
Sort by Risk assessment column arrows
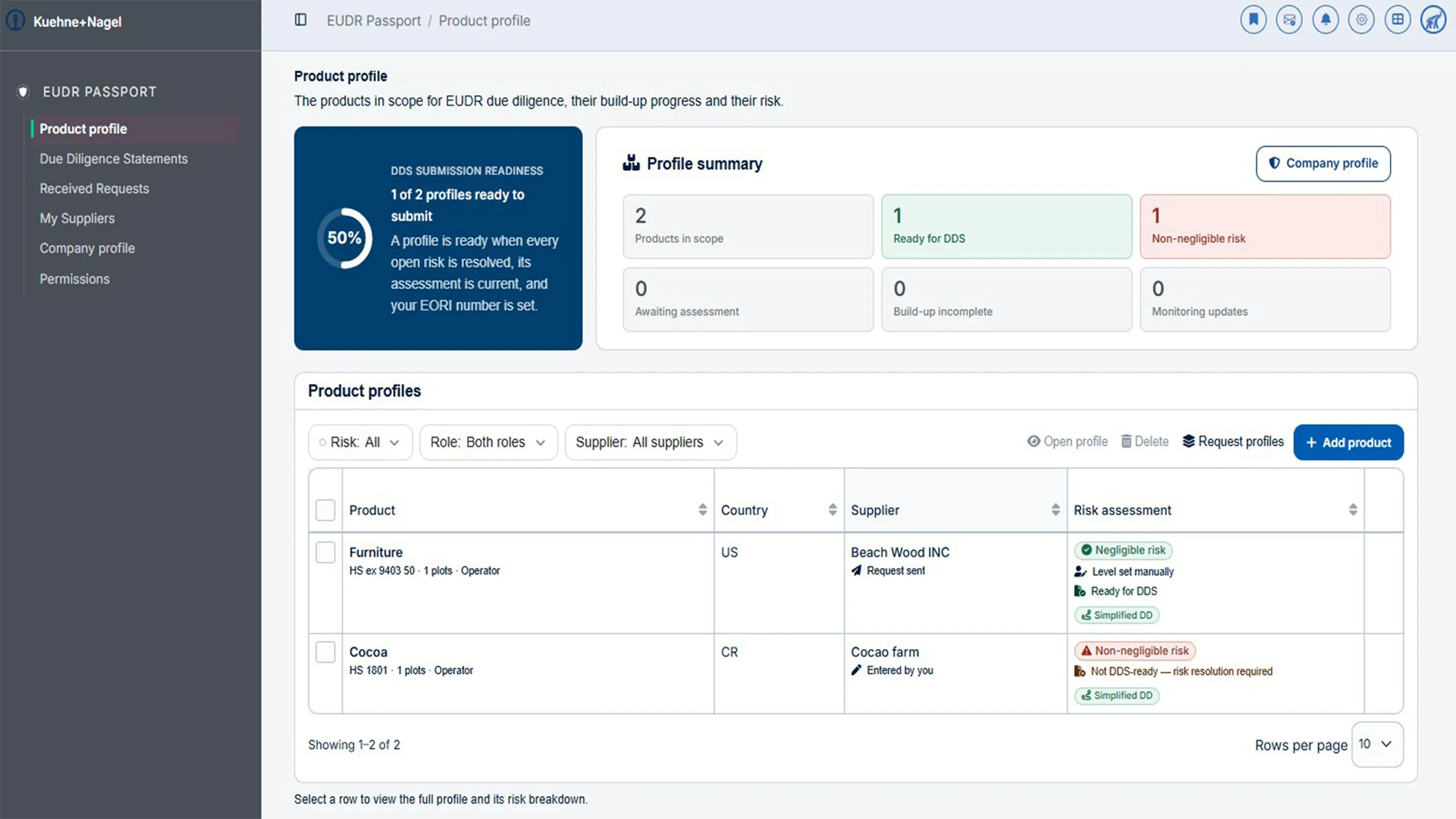click(x=1353, y=510)
